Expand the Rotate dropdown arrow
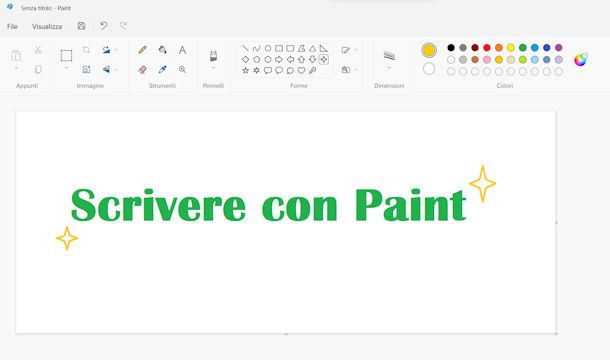The image size is (610, 360). (x=116, y=50)
